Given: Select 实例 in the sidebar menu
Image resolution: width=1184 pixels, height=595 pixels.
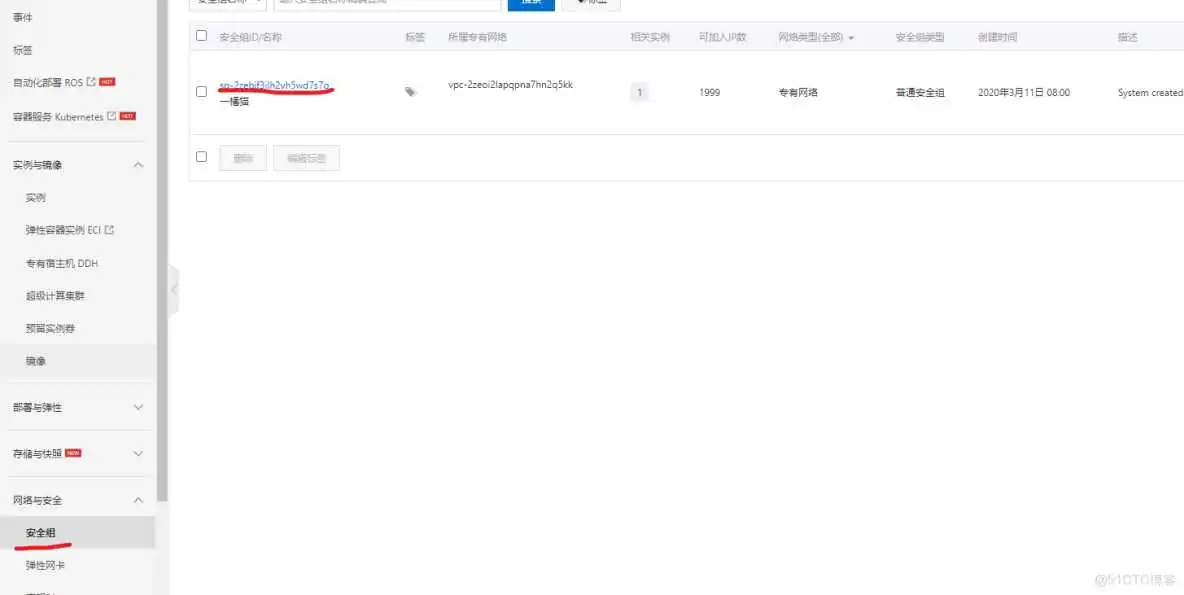Looking at the screenshot, I should pyautogui.click(x=35, y=196).
